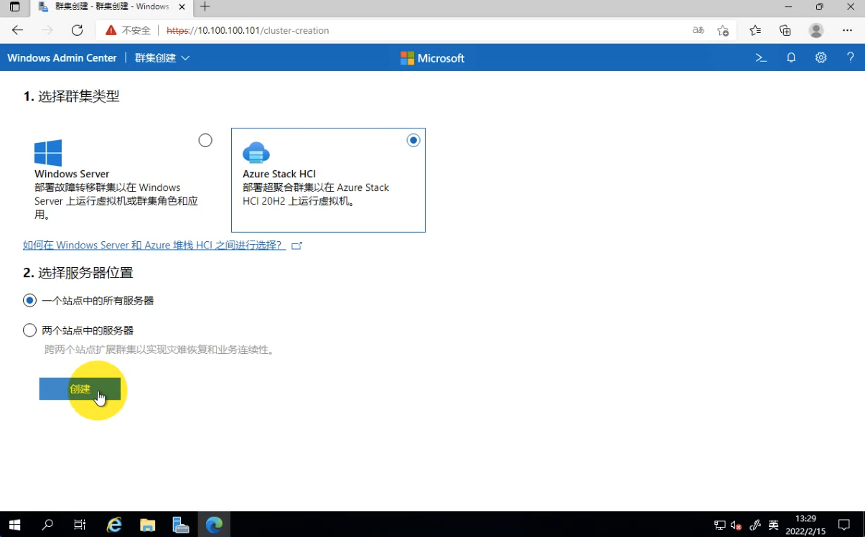Click Windows Admin Center title
The image size is (866, 537).
coord(62,58)
